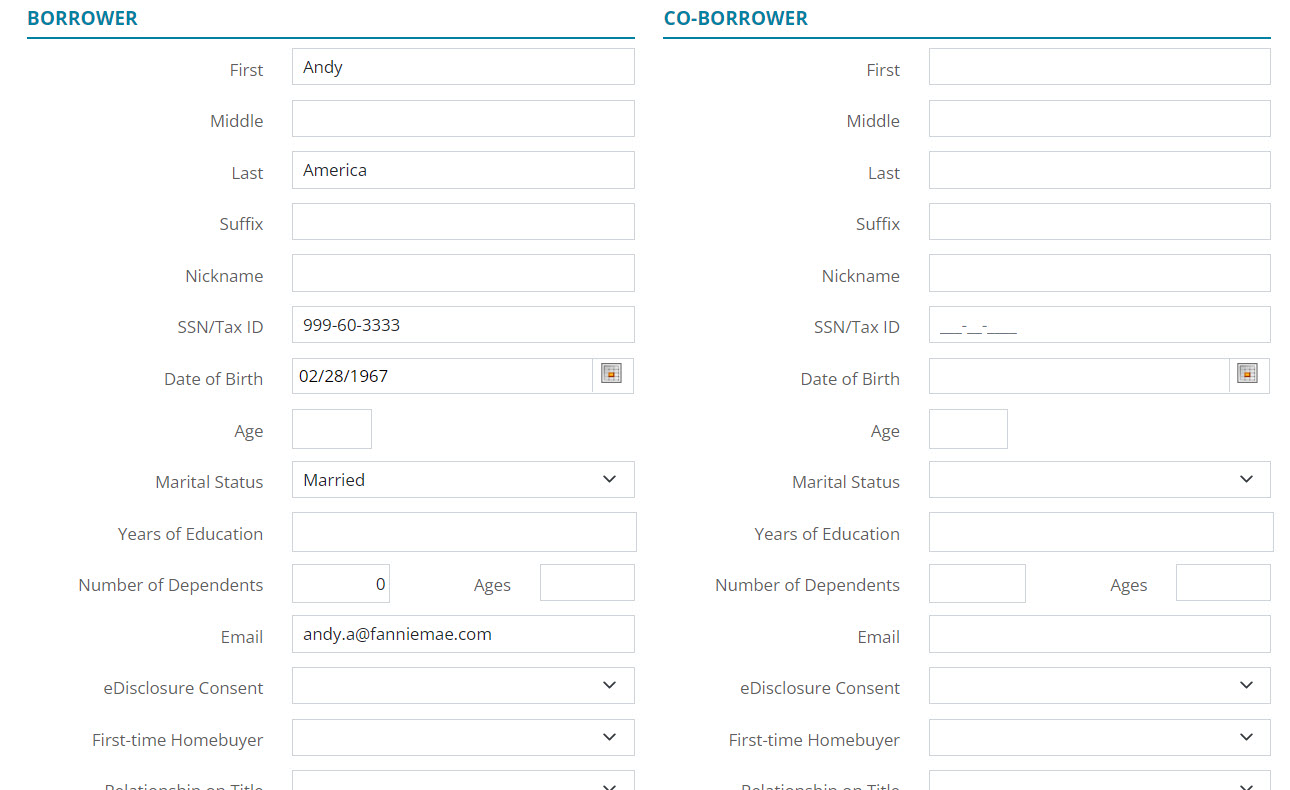
Task: Open the Co-Borrower Date of Birth calendar icon
Action: tap(1247, 374)
